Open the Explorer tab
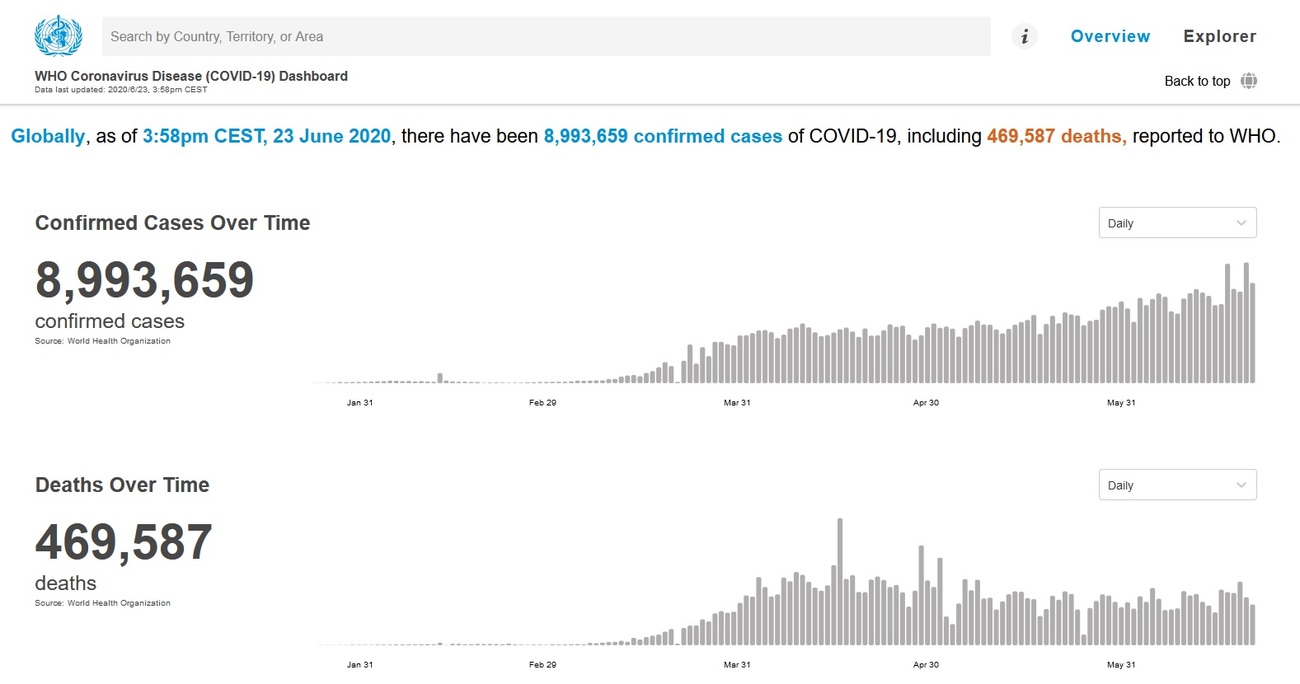This screenshot has height=684, width=1300. coord(1219,36)
